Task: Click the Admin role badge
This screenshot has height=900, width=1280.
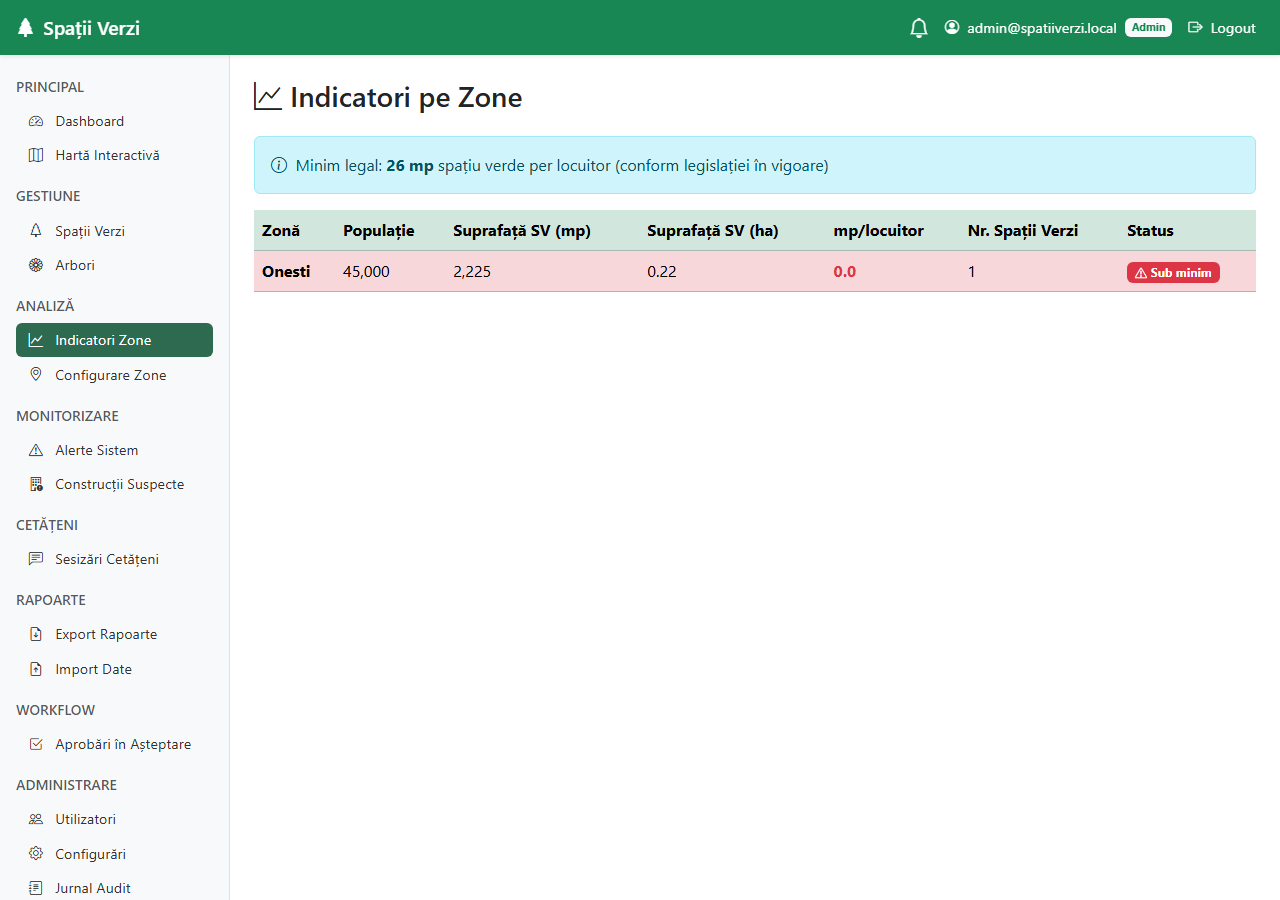Action: [1148, 28]
